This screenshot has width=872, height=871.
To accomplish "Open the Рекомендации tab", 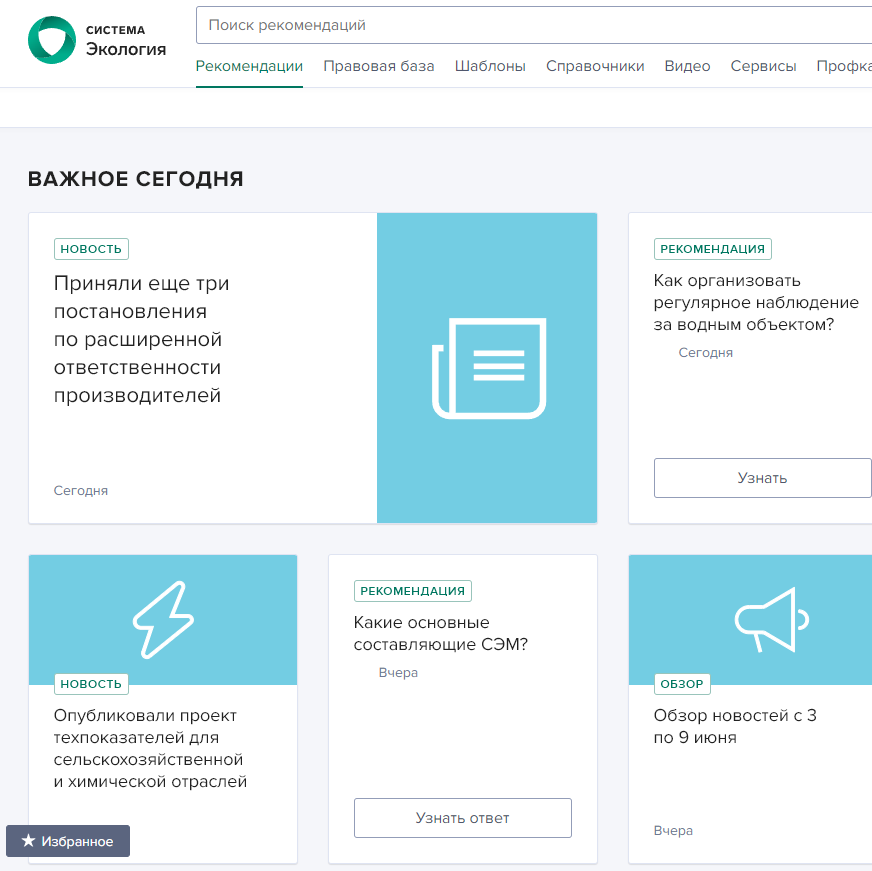I will point(249,67).
